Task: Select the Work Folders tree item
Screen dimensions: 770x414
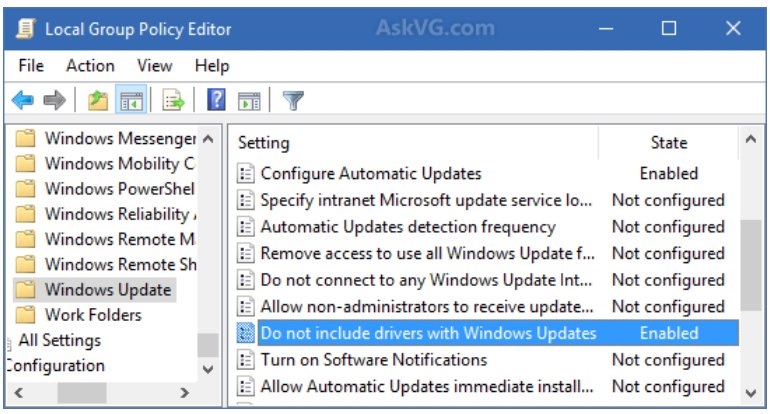Action: (93, 315)
